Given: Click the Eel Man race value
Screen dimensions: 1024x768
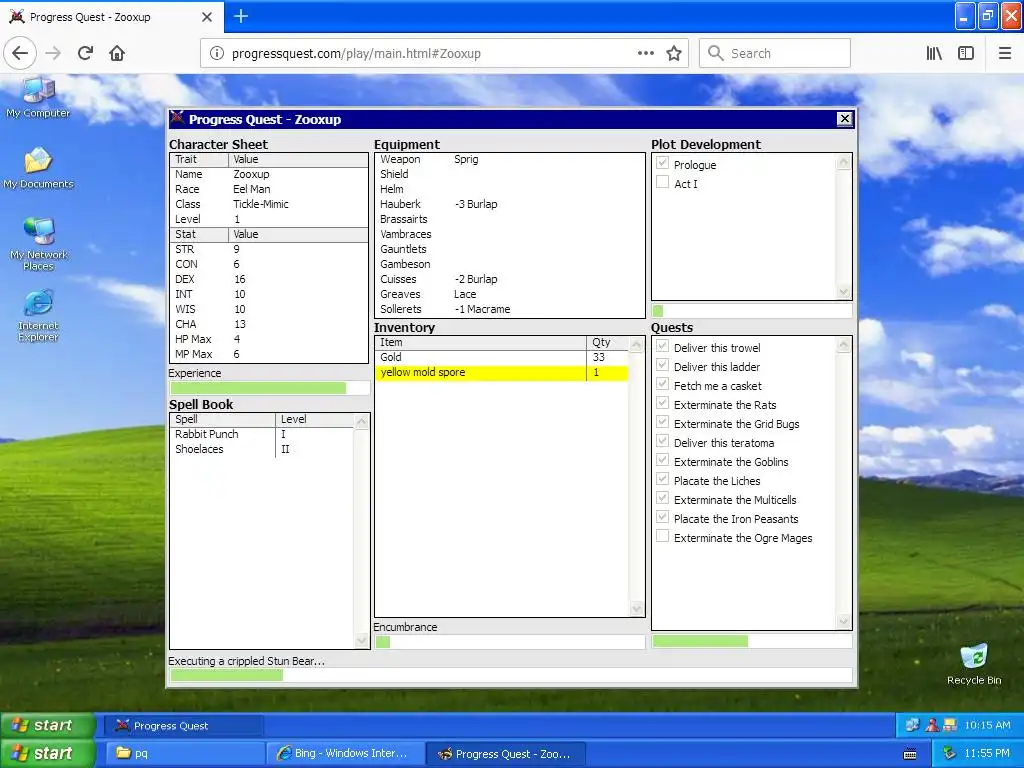Looking at the screenshot, I should [251, 189].
